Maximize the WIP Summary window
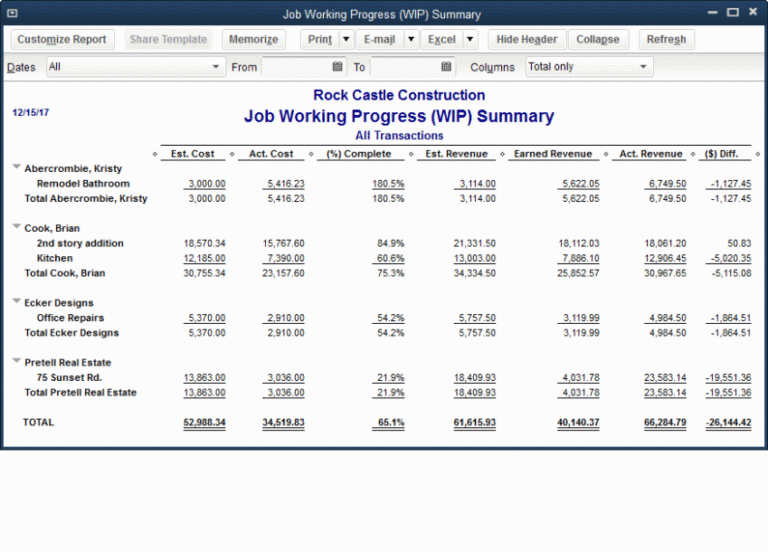The width and height of the screenshot is (768, 552). [733, 13]
